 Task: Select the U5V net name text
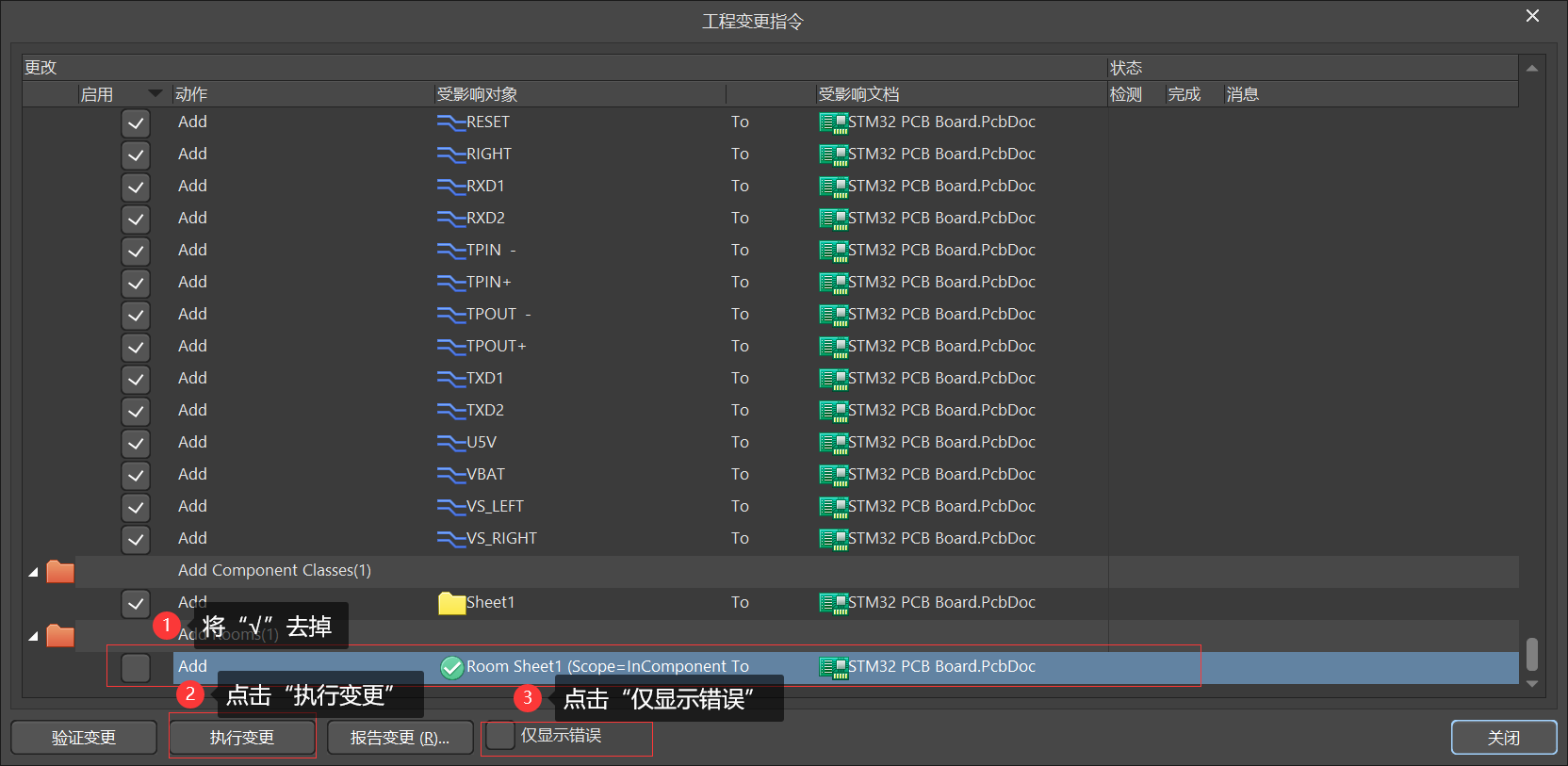coord(482,442)
